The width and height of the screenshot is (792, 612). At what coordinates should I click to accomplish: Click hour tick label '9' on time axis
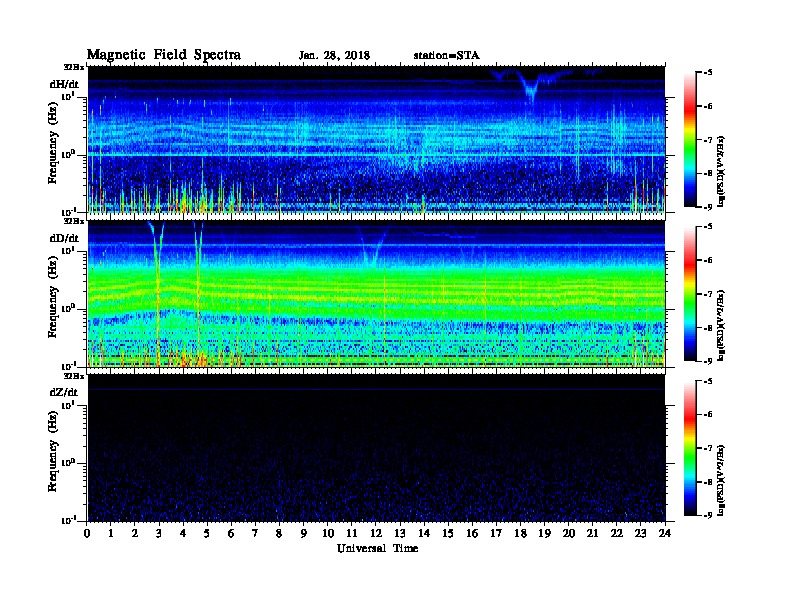pyautogui.click(x=303, y=533)
